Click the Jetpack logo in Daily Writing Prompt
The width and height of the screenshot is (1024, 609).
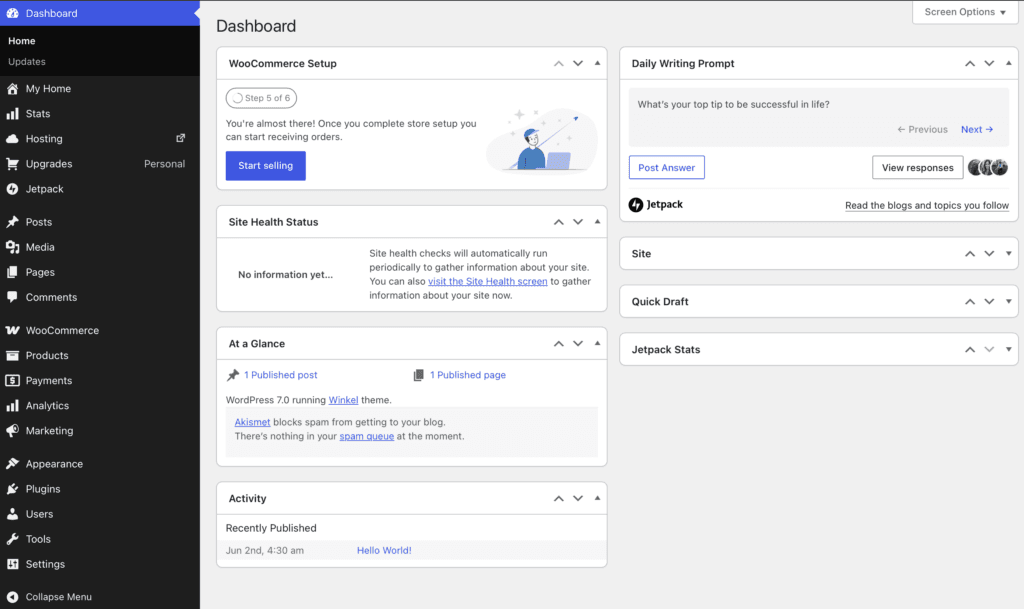coord(656,204)
